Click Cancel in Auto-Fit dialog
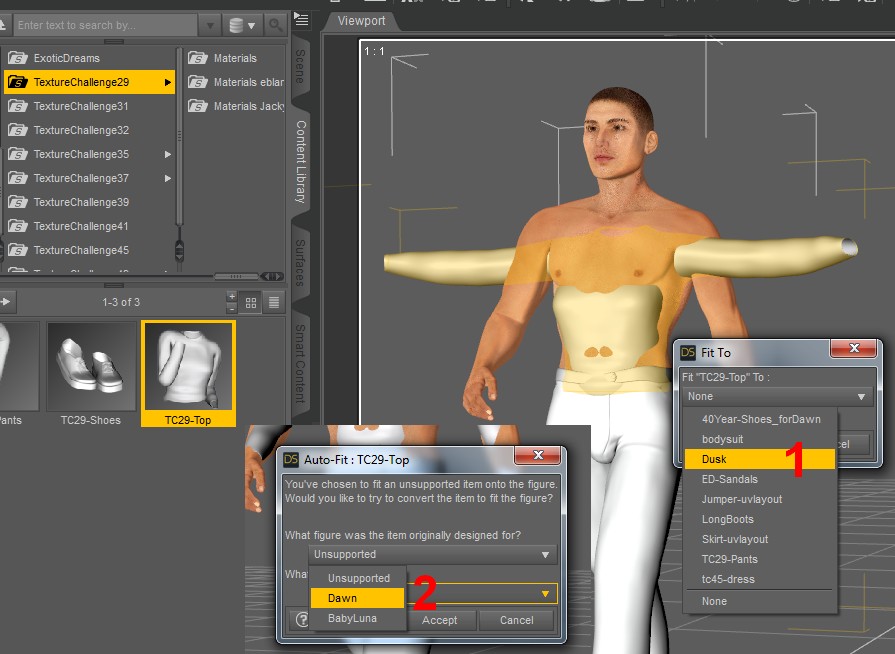 click(517, 620)
